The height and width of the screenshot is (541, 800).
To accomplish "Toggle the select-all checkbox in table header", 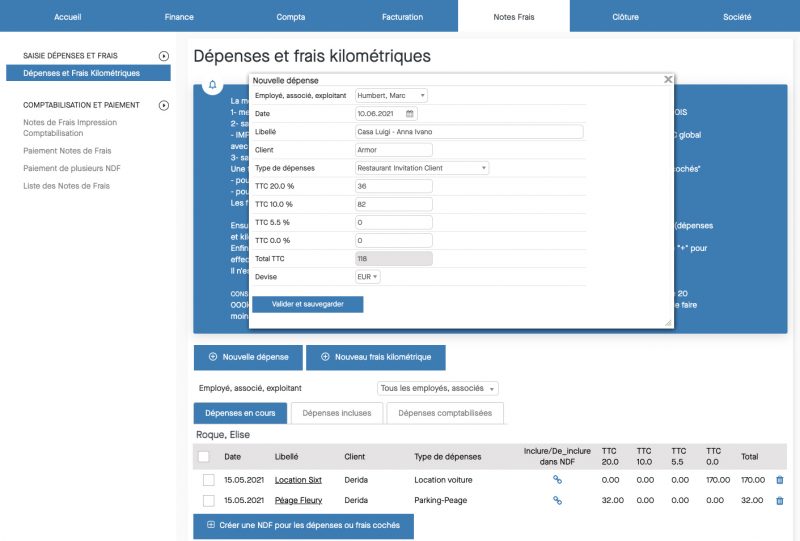I will 204,457.
